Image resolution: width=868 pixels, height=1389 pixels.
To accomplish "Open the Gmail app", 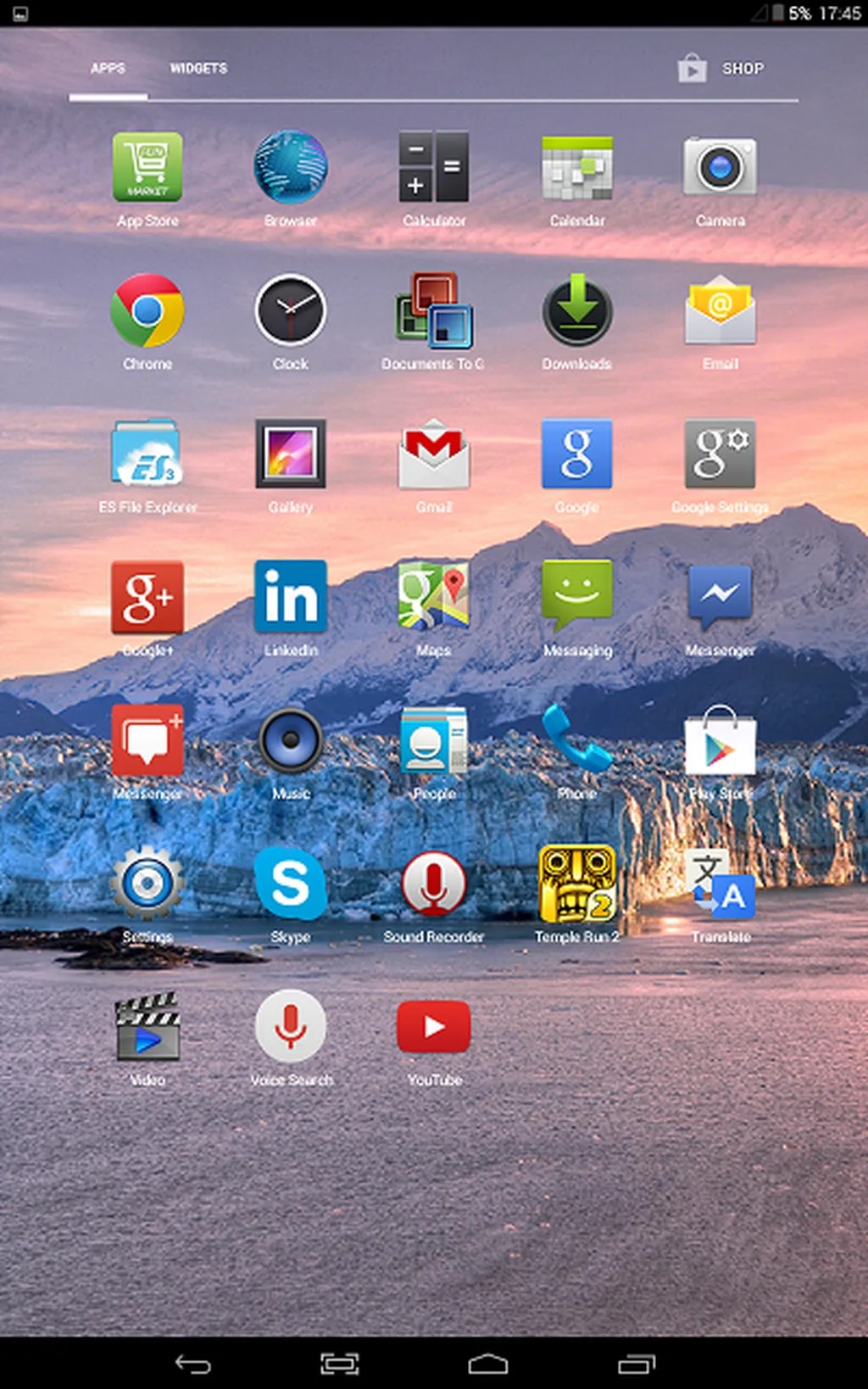I will click(434, 455).
